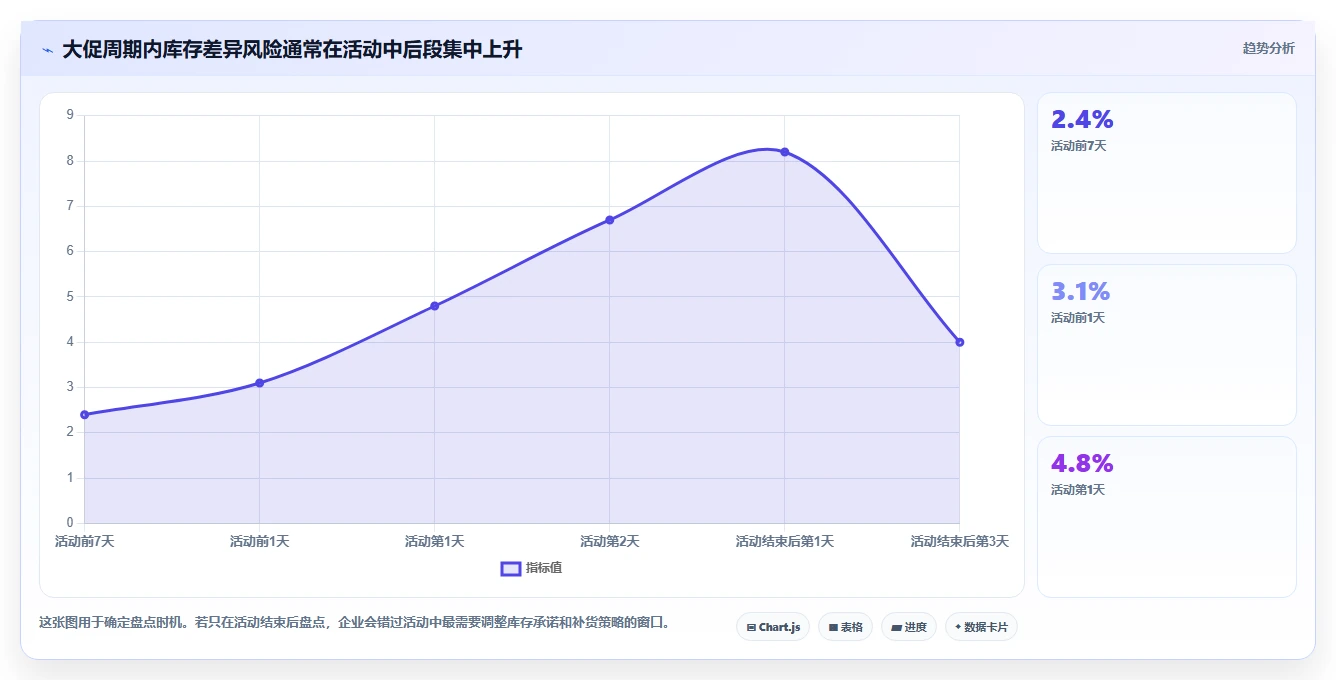Click x-axis label 活动前1天
This screenshot has height=680, width=1336.
(x=259, y=541)
